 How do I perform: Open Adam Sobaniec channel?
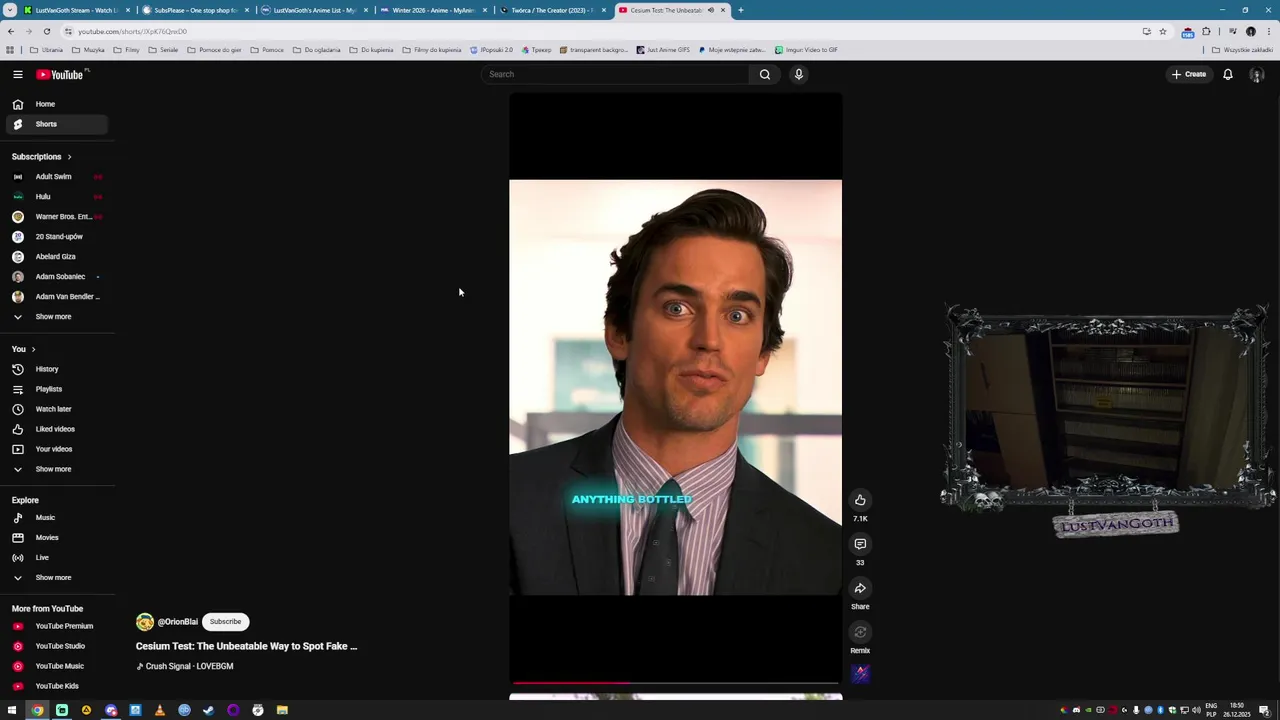pyautogui.click(x=59, y=277)
